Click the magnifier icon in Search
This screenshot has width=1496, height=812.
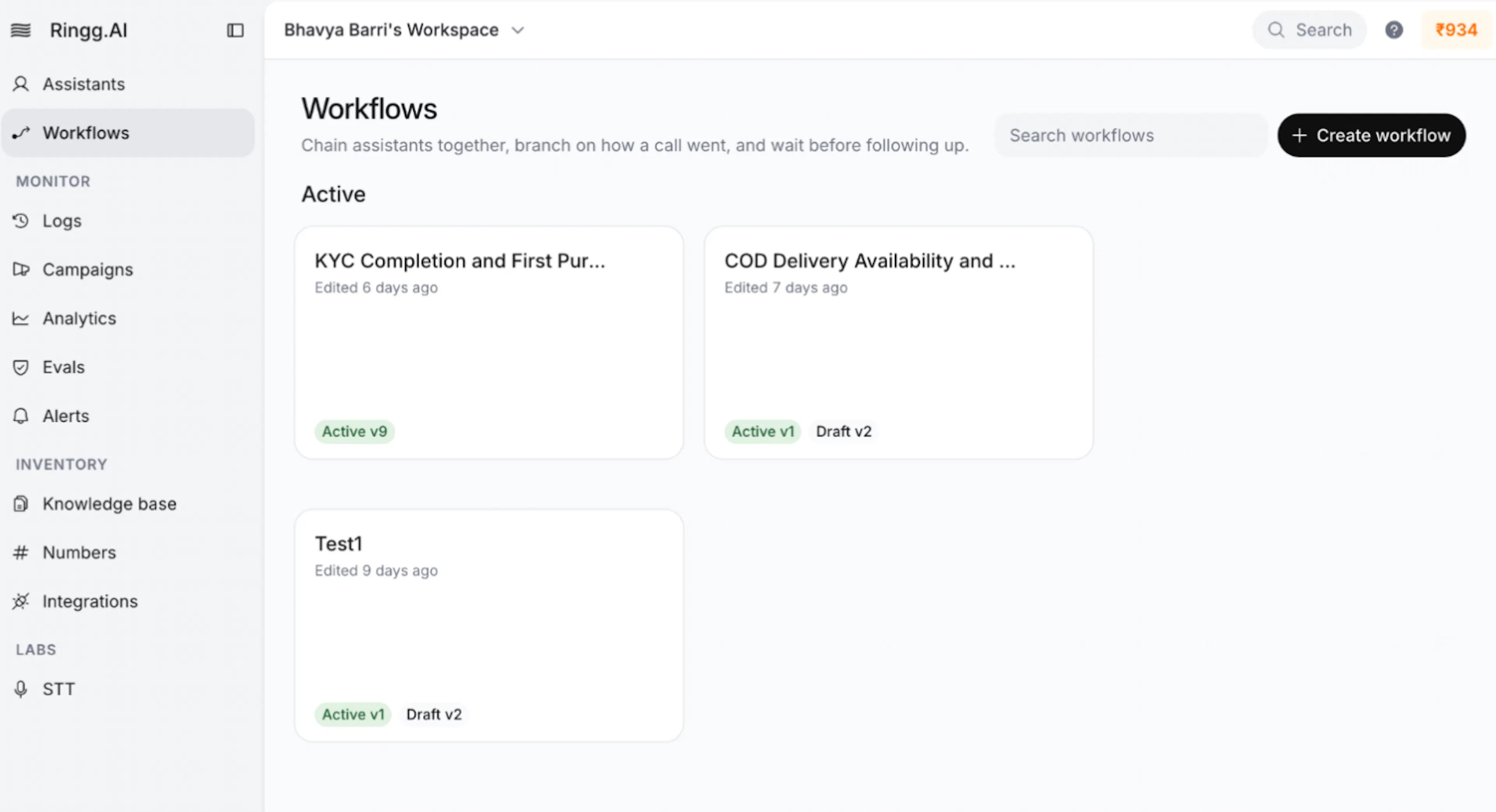pyautogui.click(x=1276, y=30)
